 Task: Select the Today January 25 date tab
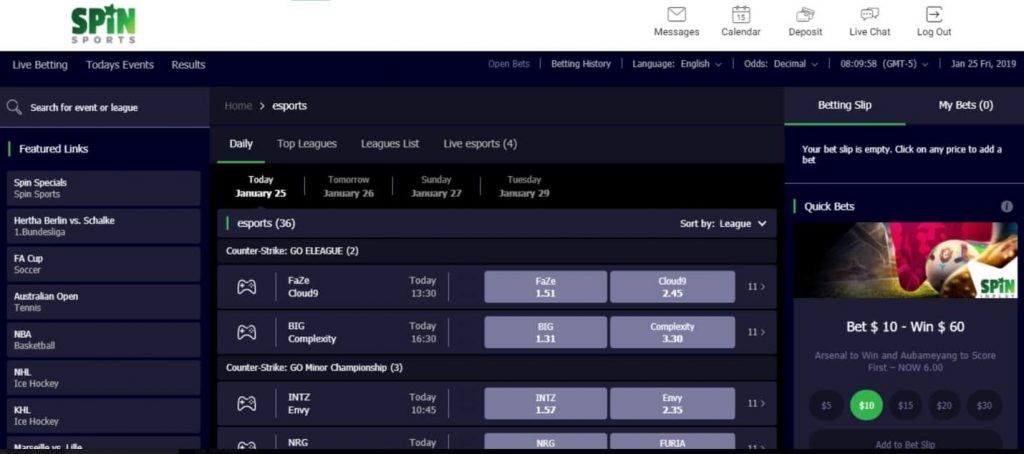[x=261, y=186]
